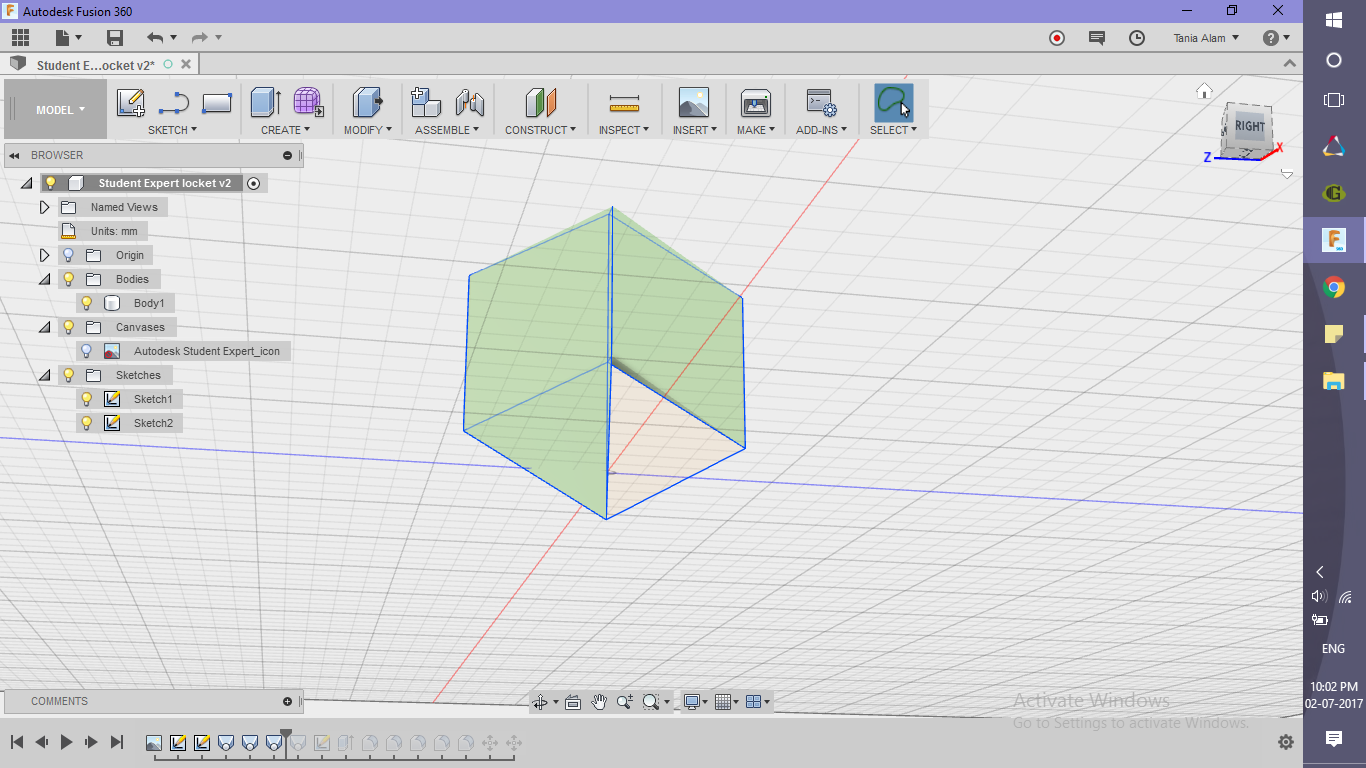Redo the last undone action
Screen dimensions: 1366x768
[x=199, y=38]
